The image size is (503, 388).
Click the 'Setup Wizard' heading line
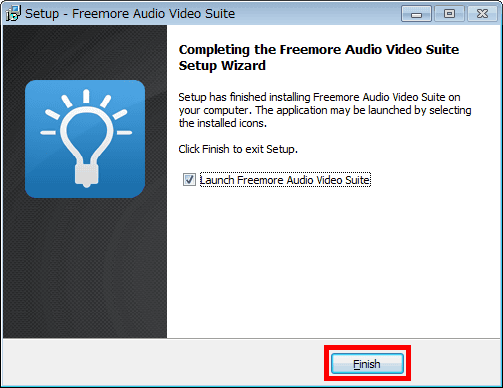pyautogui.click(x=222, y=66)
